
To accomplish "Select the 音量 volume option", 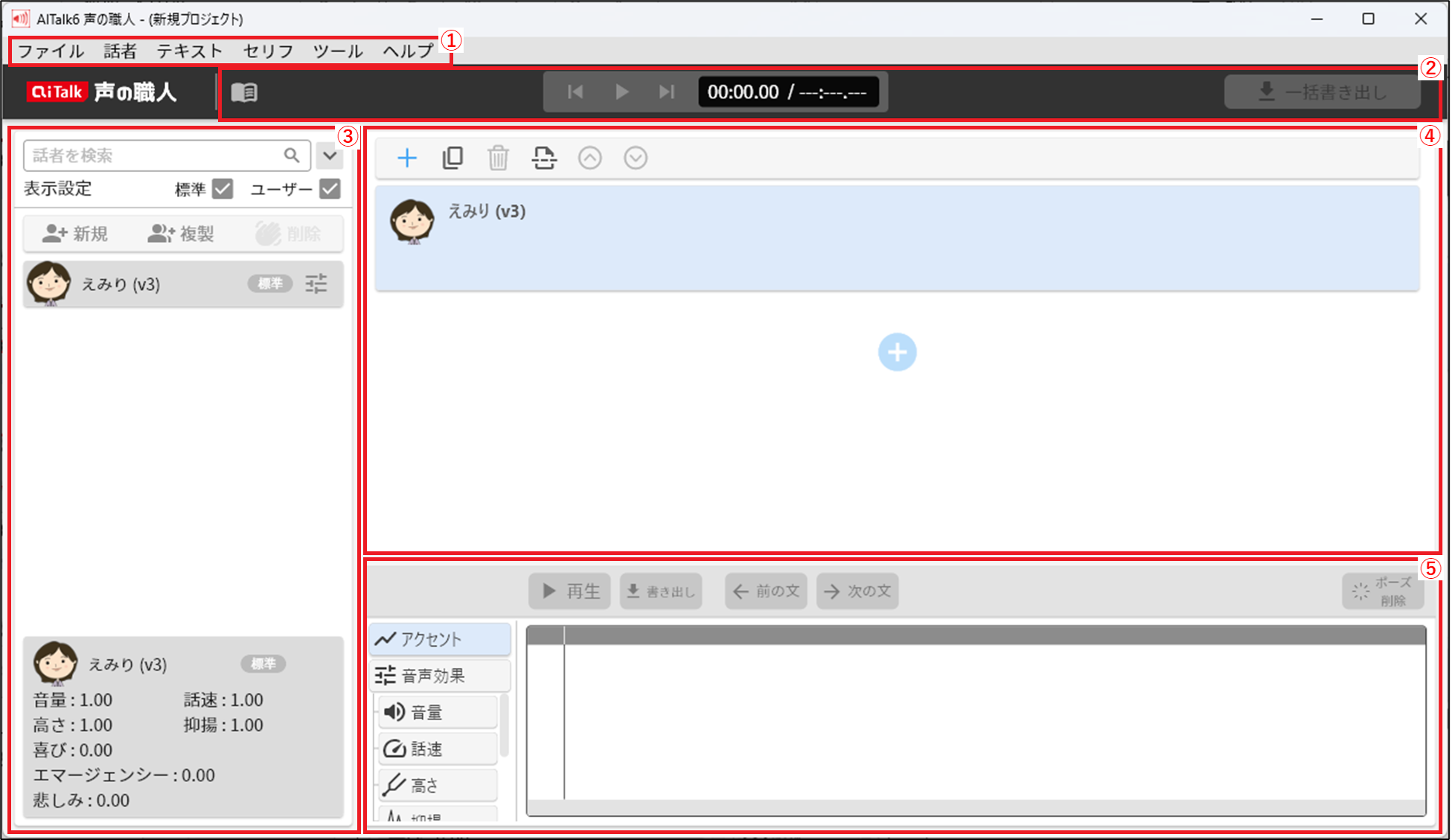I will coord(438,712).
